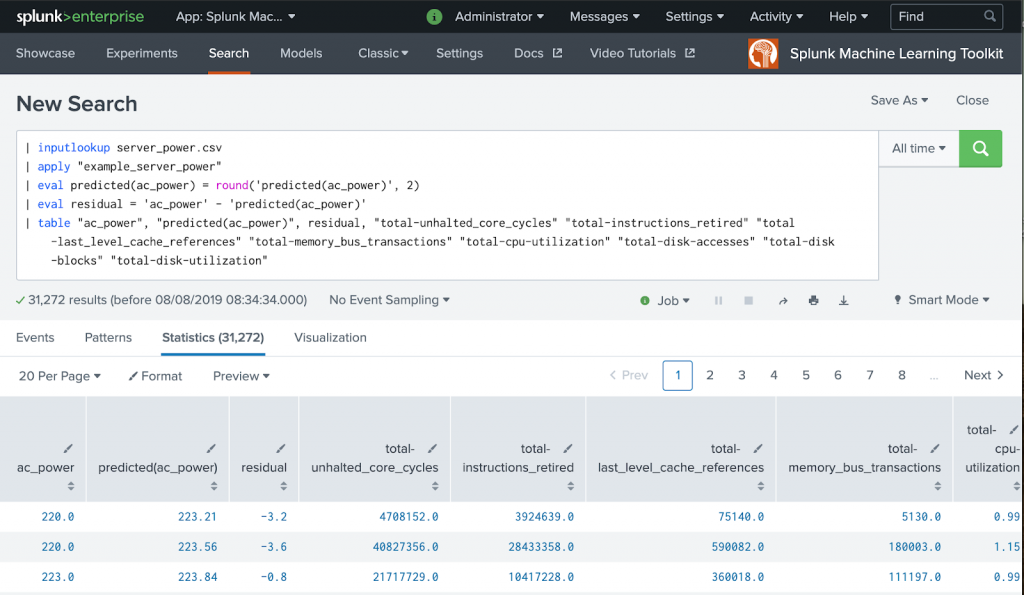This screenshot has height=595, width=1024.
Task: Edit total-instructions_retired column with pencil icon
Action: click(x=568, y=449)
